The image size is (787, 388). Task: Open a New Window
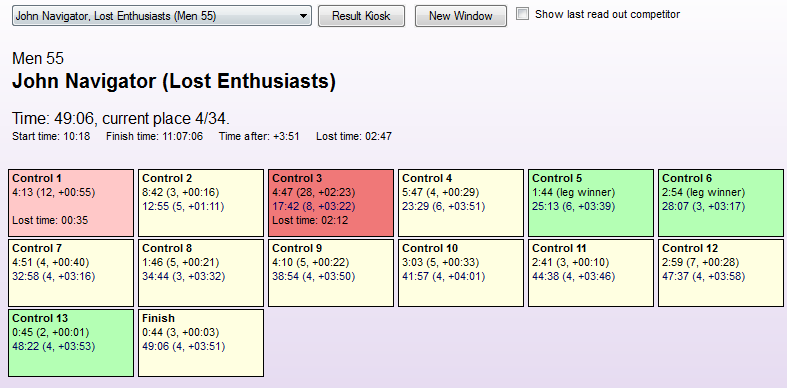tap(461, 16)
